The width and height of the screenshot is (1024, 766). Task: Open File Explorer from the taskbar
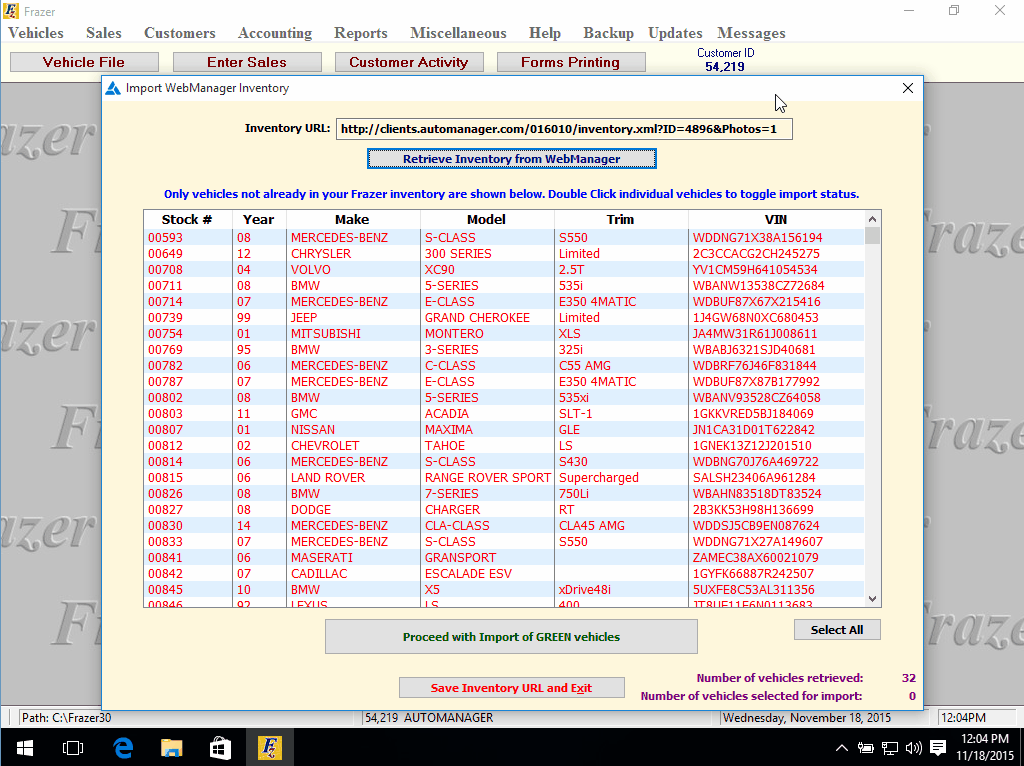coord(171,748)
